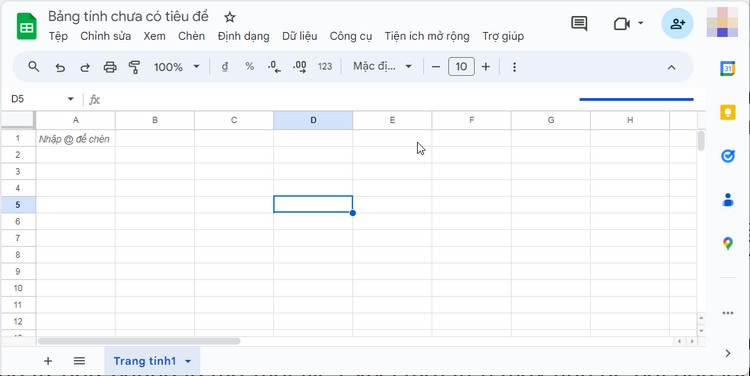The height and width of the screenshot is (376, 750).
Task: Select the font size field showing 10
Action: (461, 66)
